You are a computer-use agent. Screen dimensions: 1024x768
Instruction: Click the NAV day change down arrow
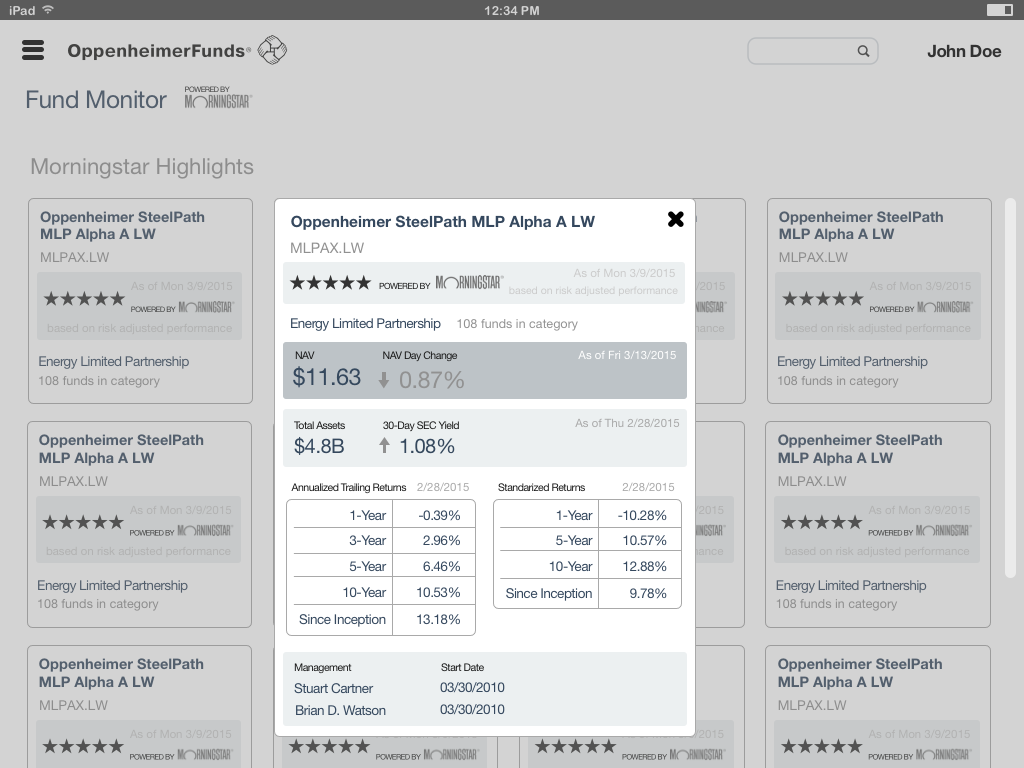tap(384, 379)
